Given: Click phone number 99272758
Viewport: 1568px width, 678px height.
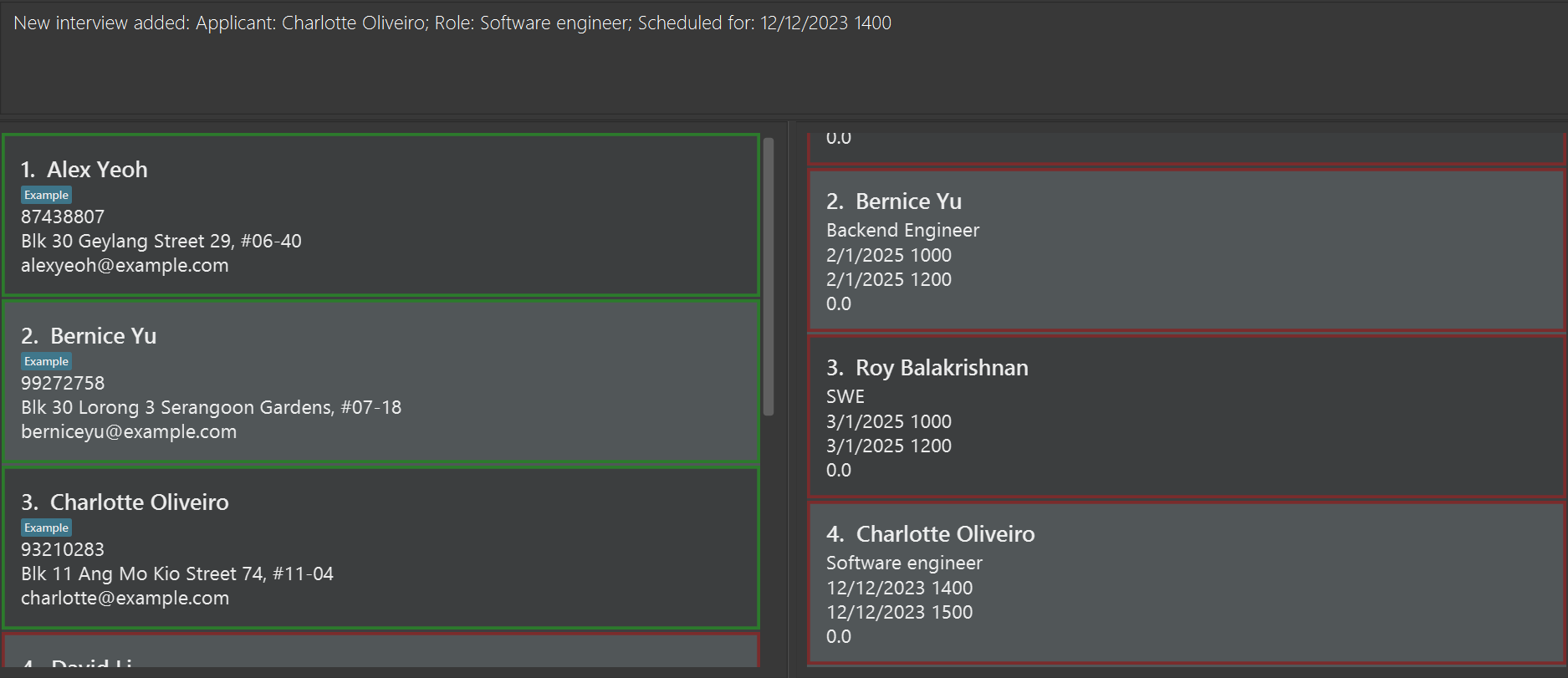Looking at the screenshot, I should 63,383.
